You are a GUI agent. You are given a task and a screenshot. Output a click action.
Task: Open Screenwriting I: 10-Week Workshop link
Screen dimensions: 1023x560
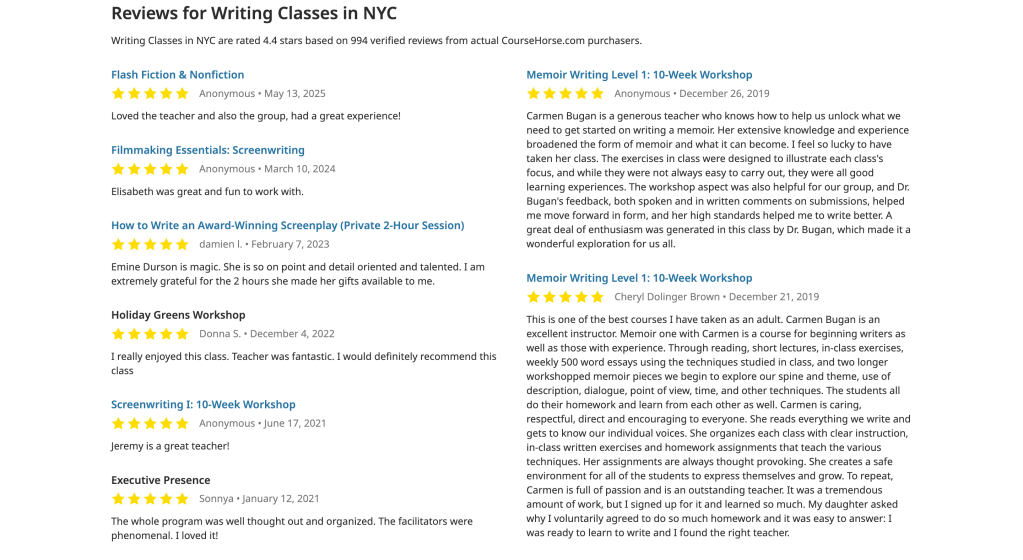(203, 404)
